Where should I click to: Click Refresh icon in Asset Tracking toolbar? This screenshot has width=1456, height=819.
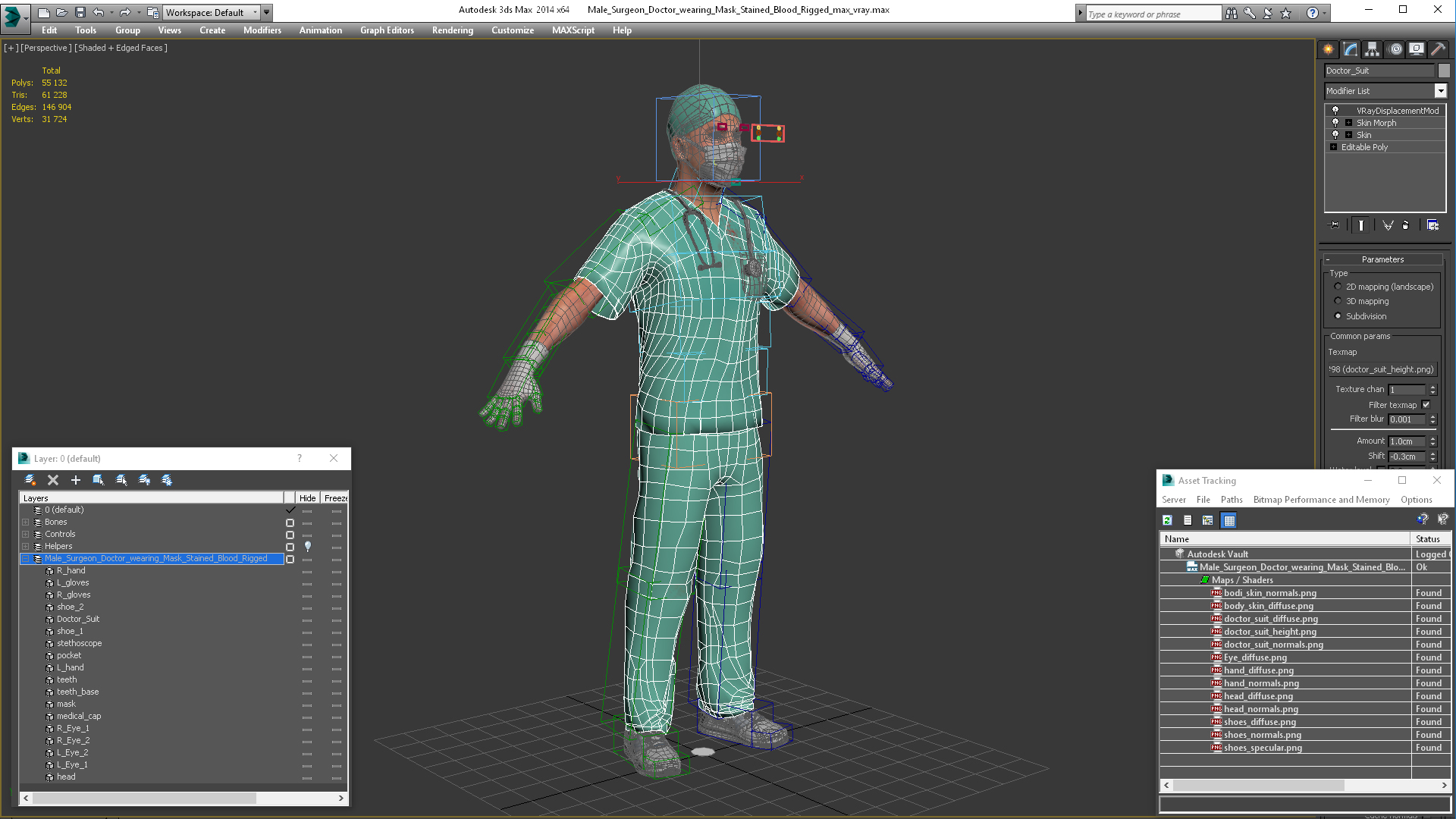[x=1168, y=520]
